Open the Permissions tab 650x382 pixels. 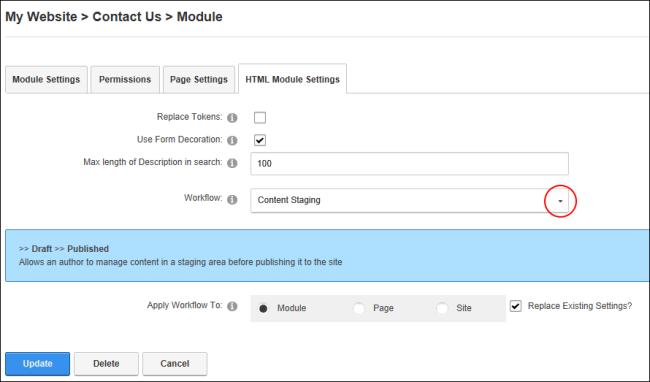point(125,80)
